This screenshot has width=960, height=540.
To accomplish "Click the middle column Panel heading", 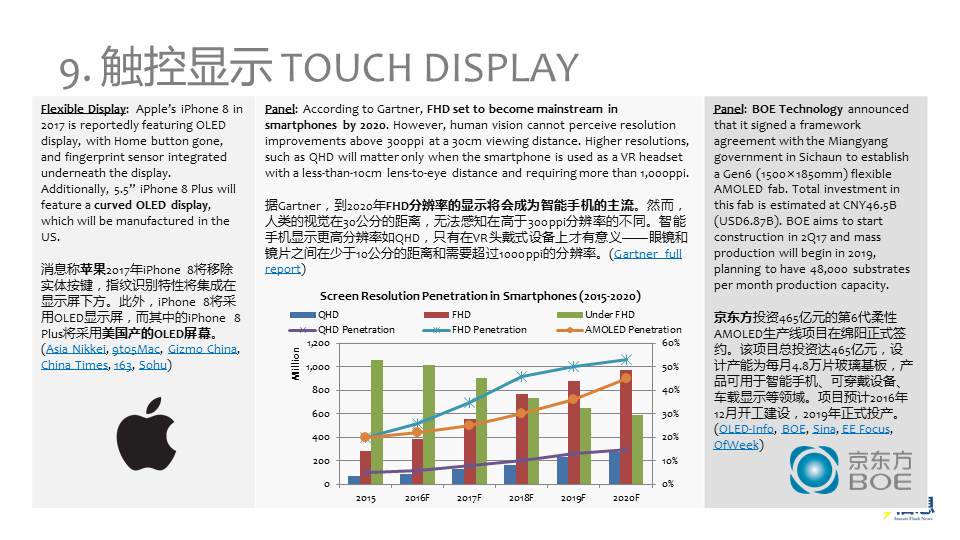I will pyautogui.click(x=280, y=110).
